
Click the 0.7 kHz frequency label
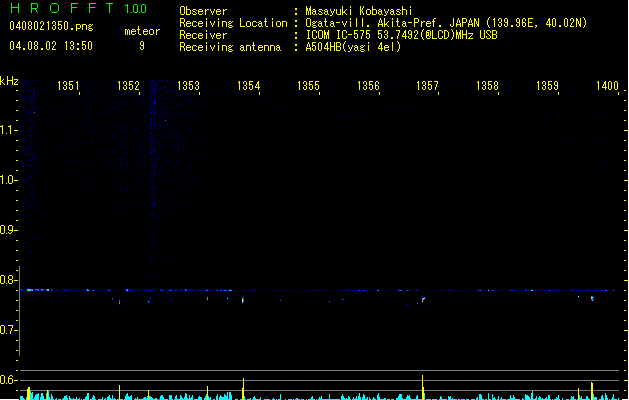(x=8, y=330)
